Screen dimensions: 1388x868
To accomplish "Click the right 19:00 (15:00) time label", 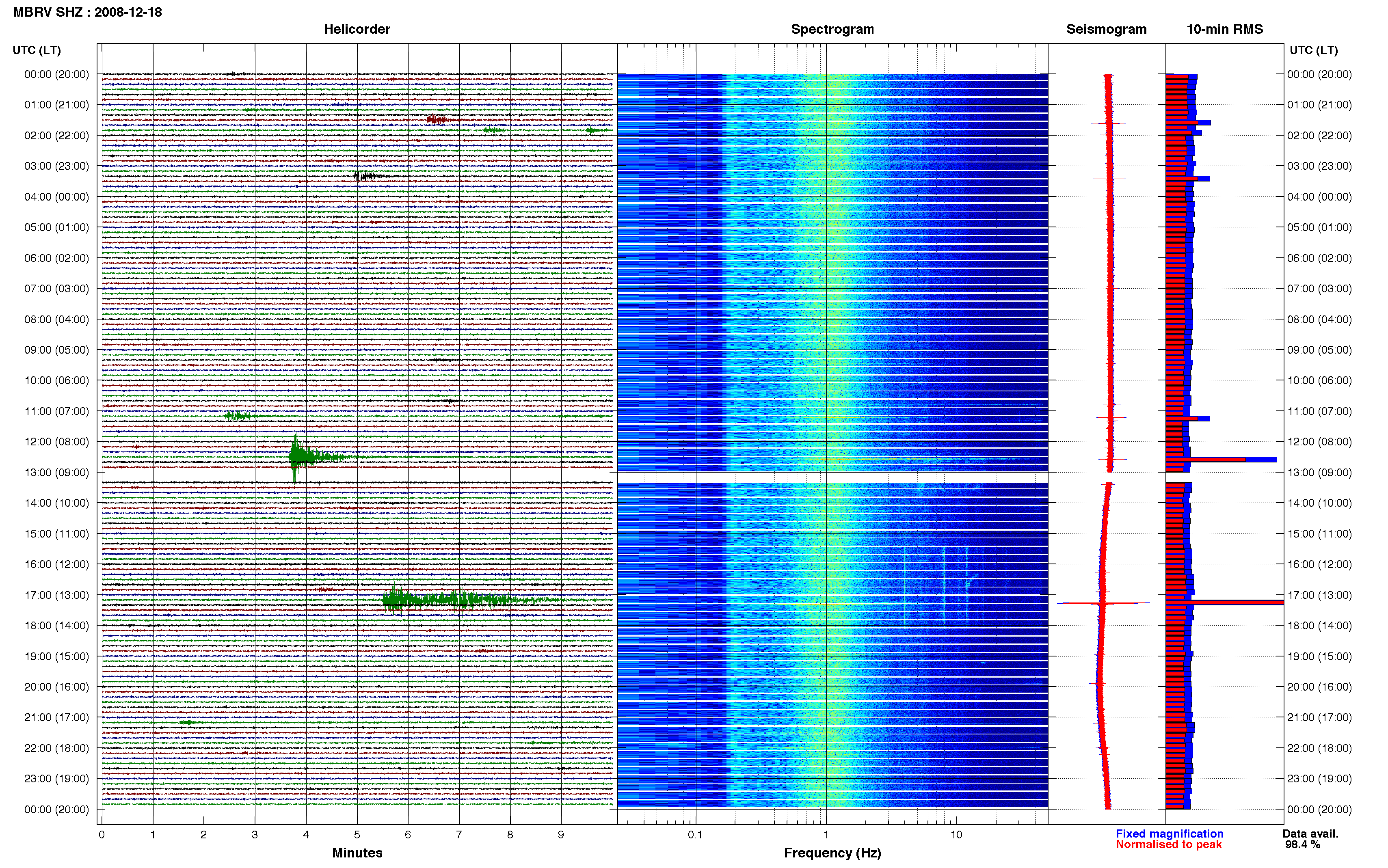I will coord(1319,656).
